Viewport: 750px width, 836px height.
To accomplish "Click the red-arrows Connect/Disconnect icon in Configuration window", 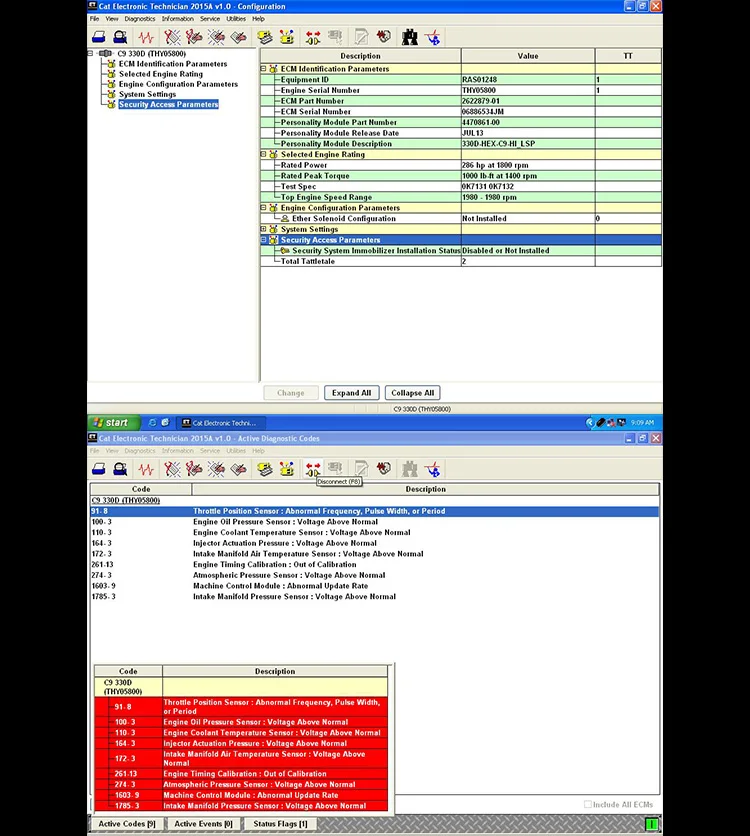I will pyautogui.click(x=313, y=37).
